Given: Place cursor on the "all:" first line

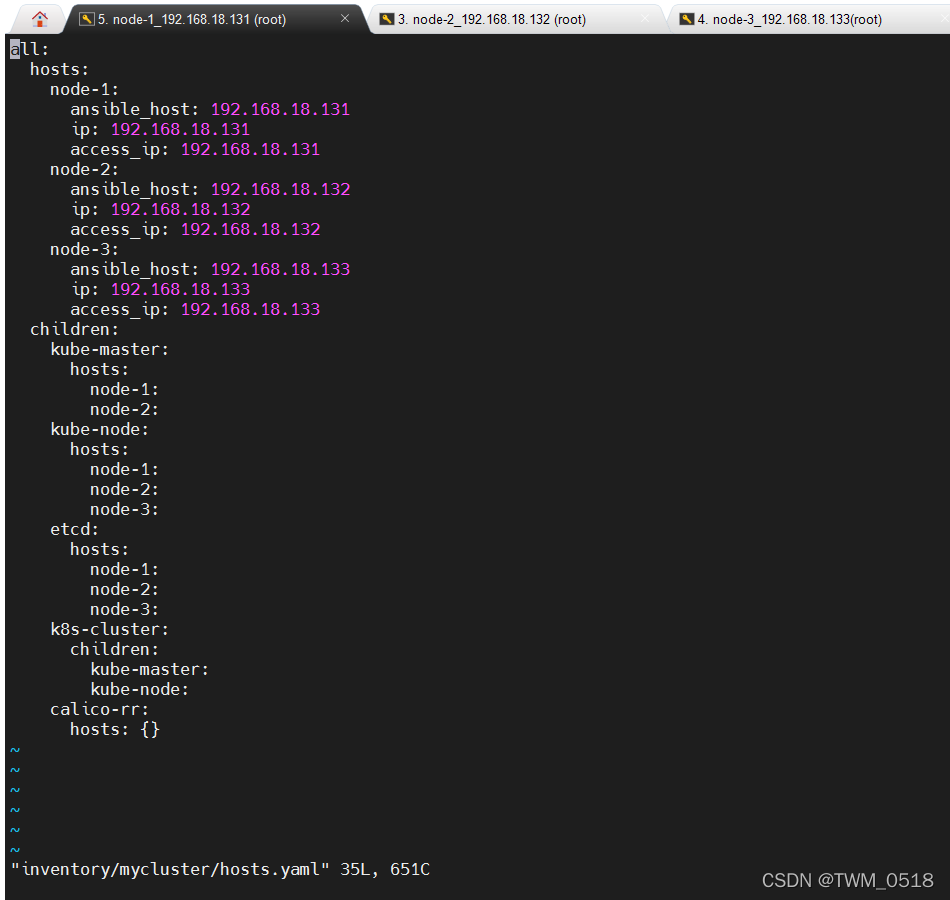Looking at the screenshot, I should [x=29, y=49].
